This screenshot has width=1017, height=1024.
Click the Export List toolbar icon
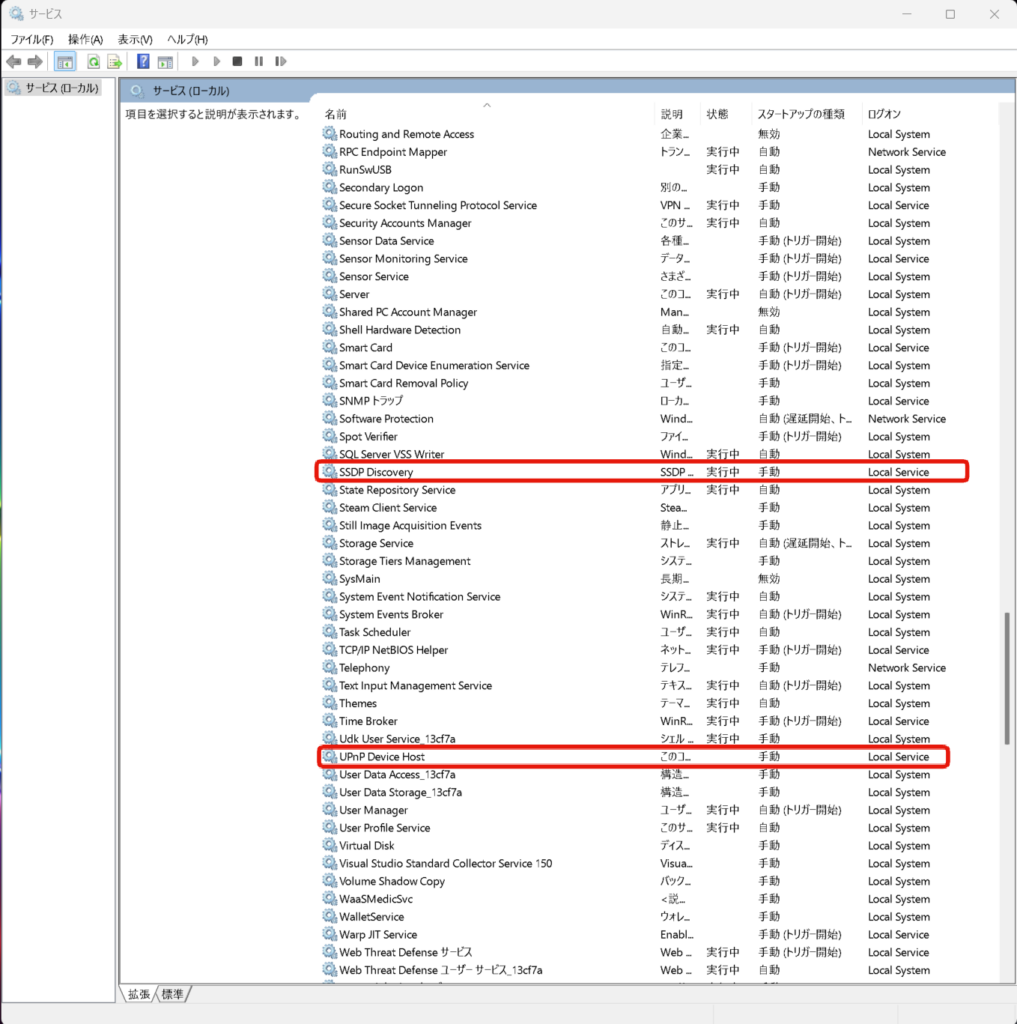pyautogui.click(x=114, y=62)
